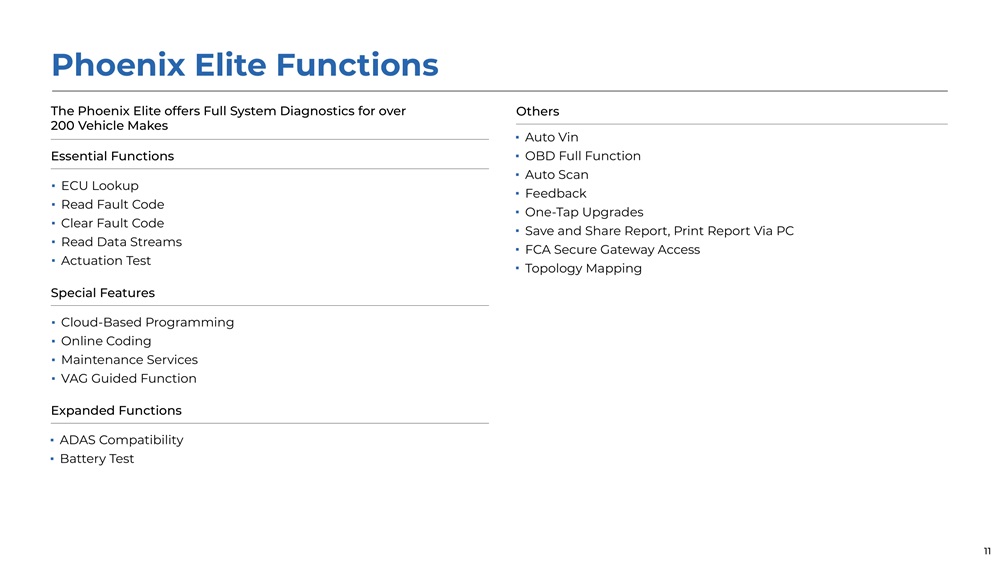Select Cloud-Based Programming entry
The width and height of the screenshot is (1000, 562).
(x=147, y=322)
